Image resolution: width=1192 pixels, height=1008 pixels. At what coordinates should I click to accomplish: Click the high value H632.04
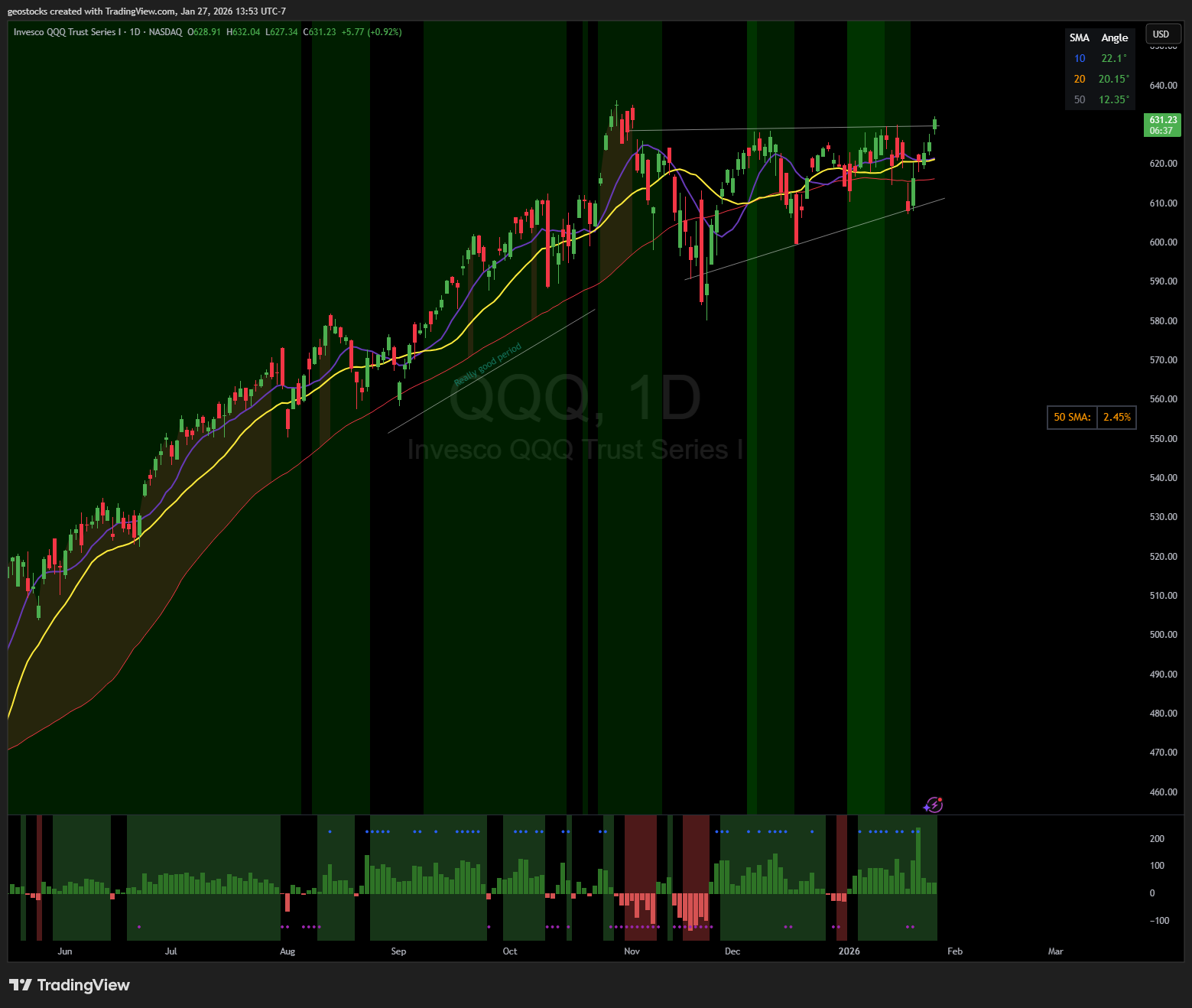click(x=243, y=32)
